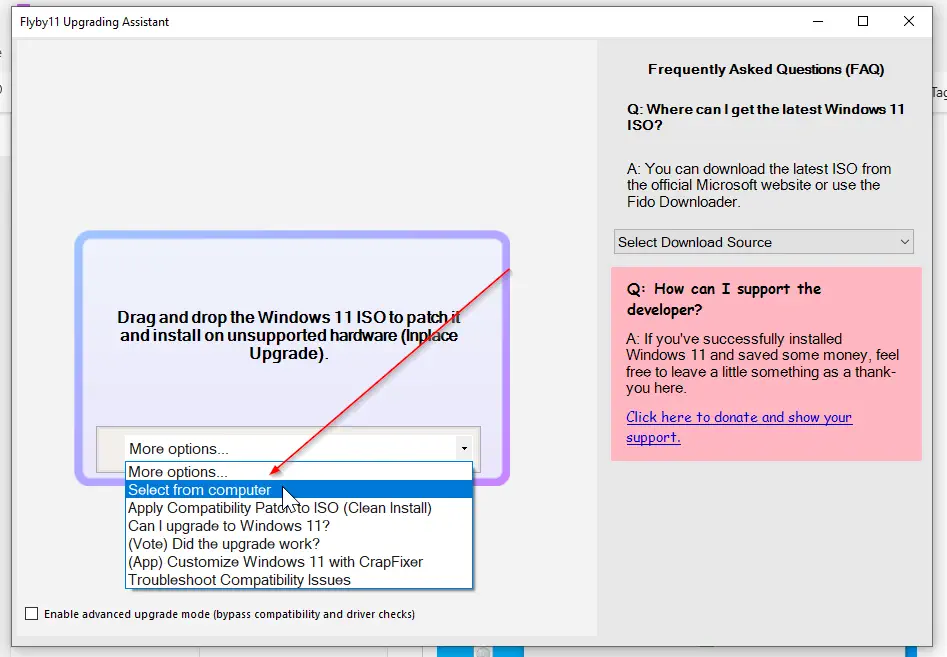Pick 'Troubleshoot Compatibility Issues' from the list

coord(299,580)
